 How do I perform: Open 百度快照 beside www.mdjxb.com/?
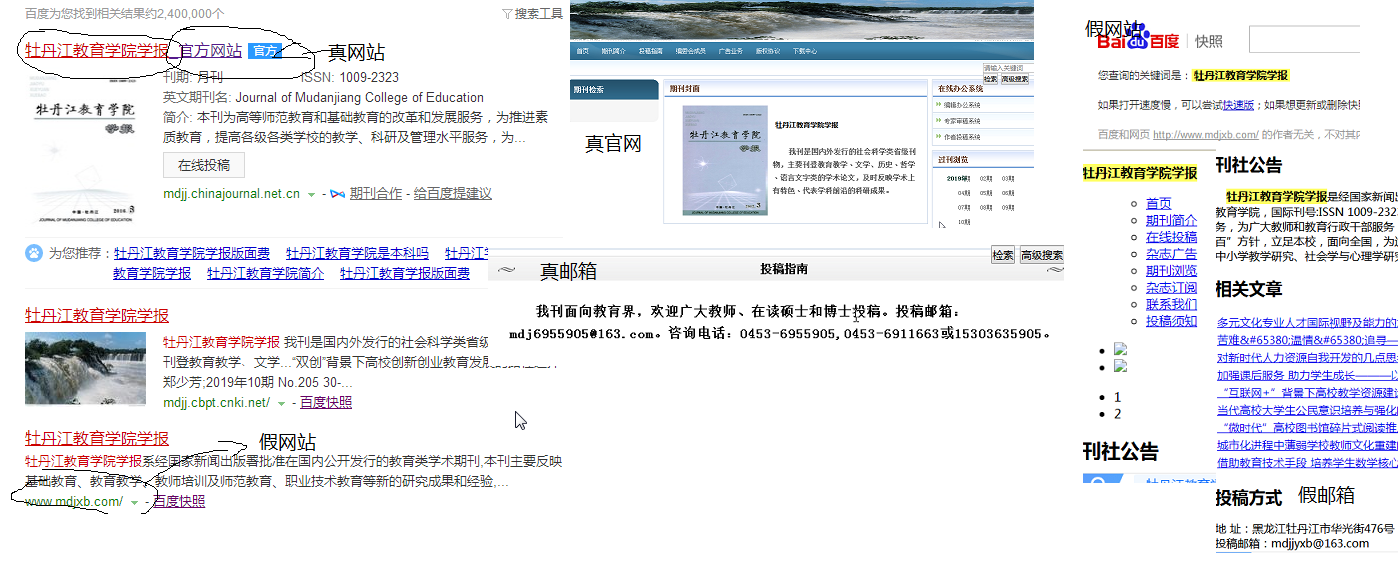179,502
